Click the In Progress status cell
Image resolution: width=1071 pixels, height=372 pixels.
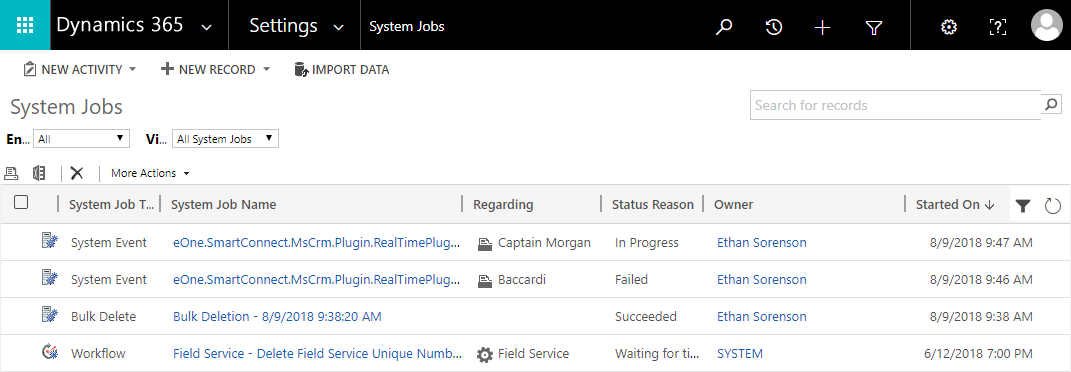[x=647, y=242]
